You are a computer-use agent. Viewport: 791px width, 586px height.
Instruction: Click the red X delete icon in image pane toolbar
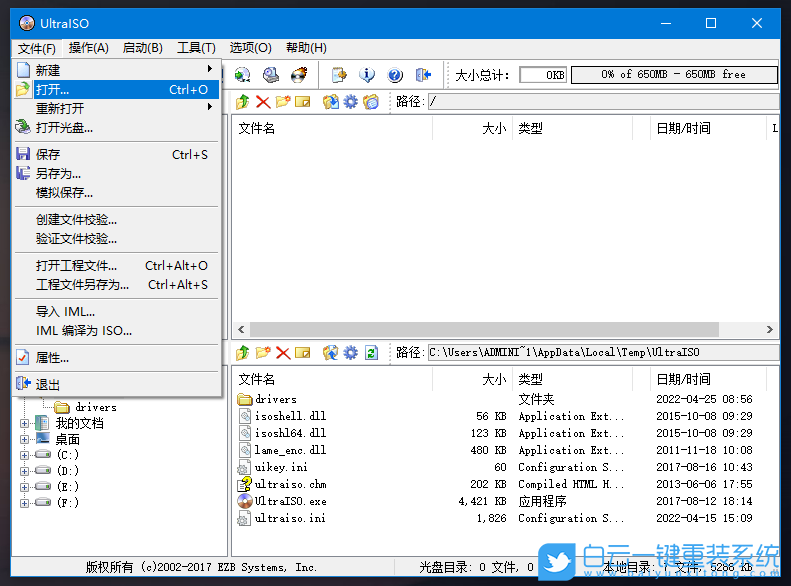click(263, 102)
